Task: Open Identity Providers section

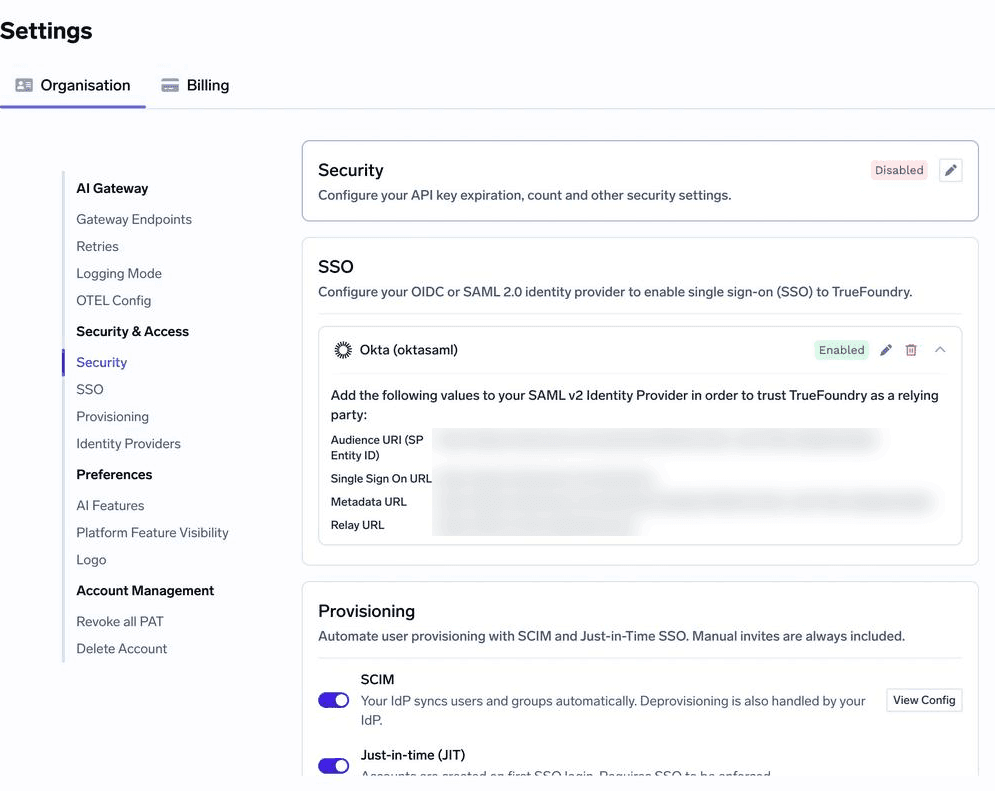Action: (x=128, y=444)
